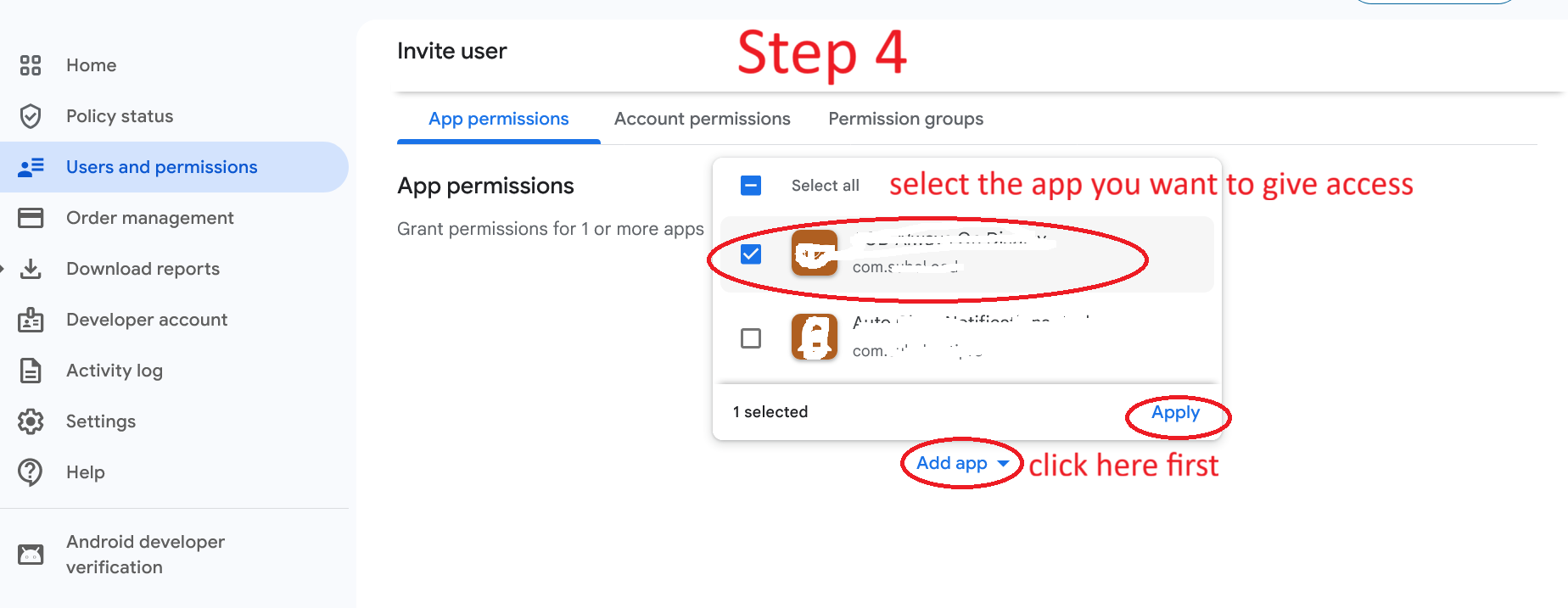The image size is (1568, 608).
Task: Click the Download reports arrow icon
Action: (31, 269)
